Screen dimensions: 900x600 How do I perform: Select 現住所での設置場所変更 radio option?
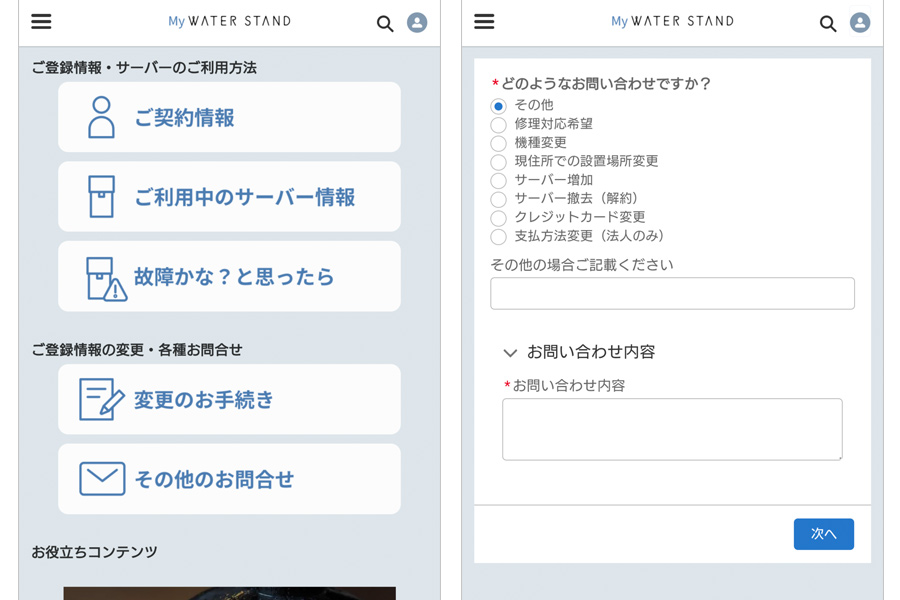498,162
